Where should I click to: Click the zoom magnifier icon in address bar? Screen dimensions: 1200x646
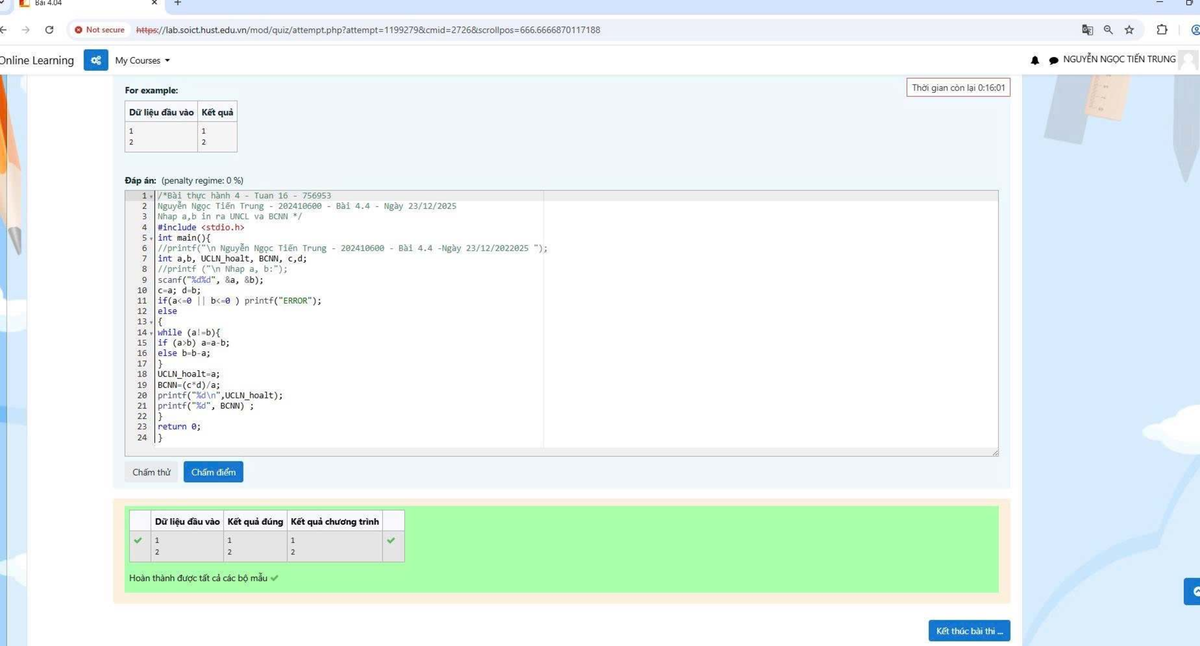pyautogui.click(x=1109, y=30)
